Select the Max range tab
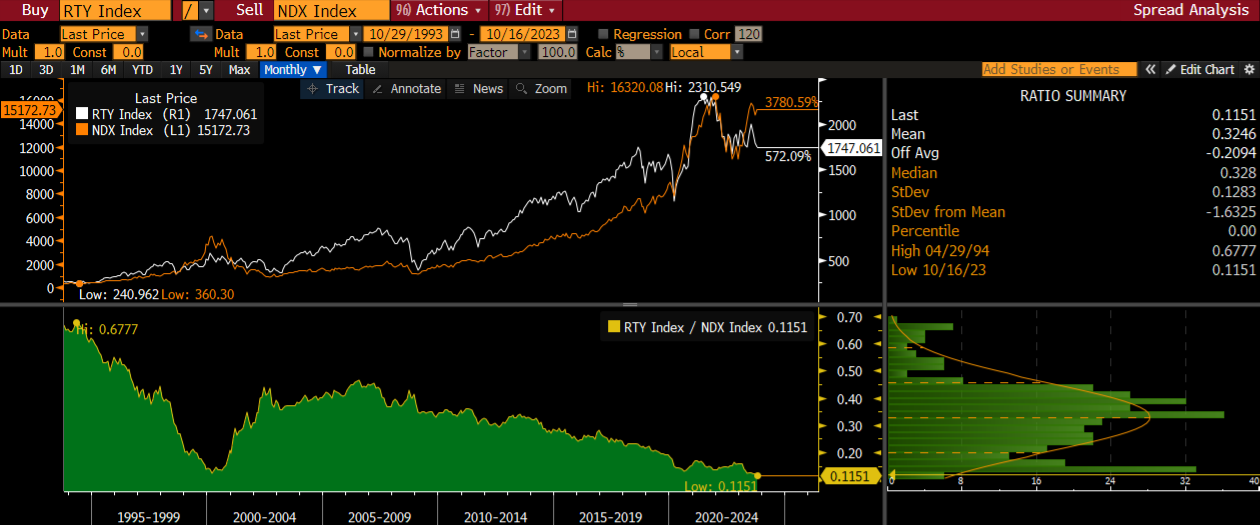The height and width of the screenshot is (525, 1260). click(239, 70)
